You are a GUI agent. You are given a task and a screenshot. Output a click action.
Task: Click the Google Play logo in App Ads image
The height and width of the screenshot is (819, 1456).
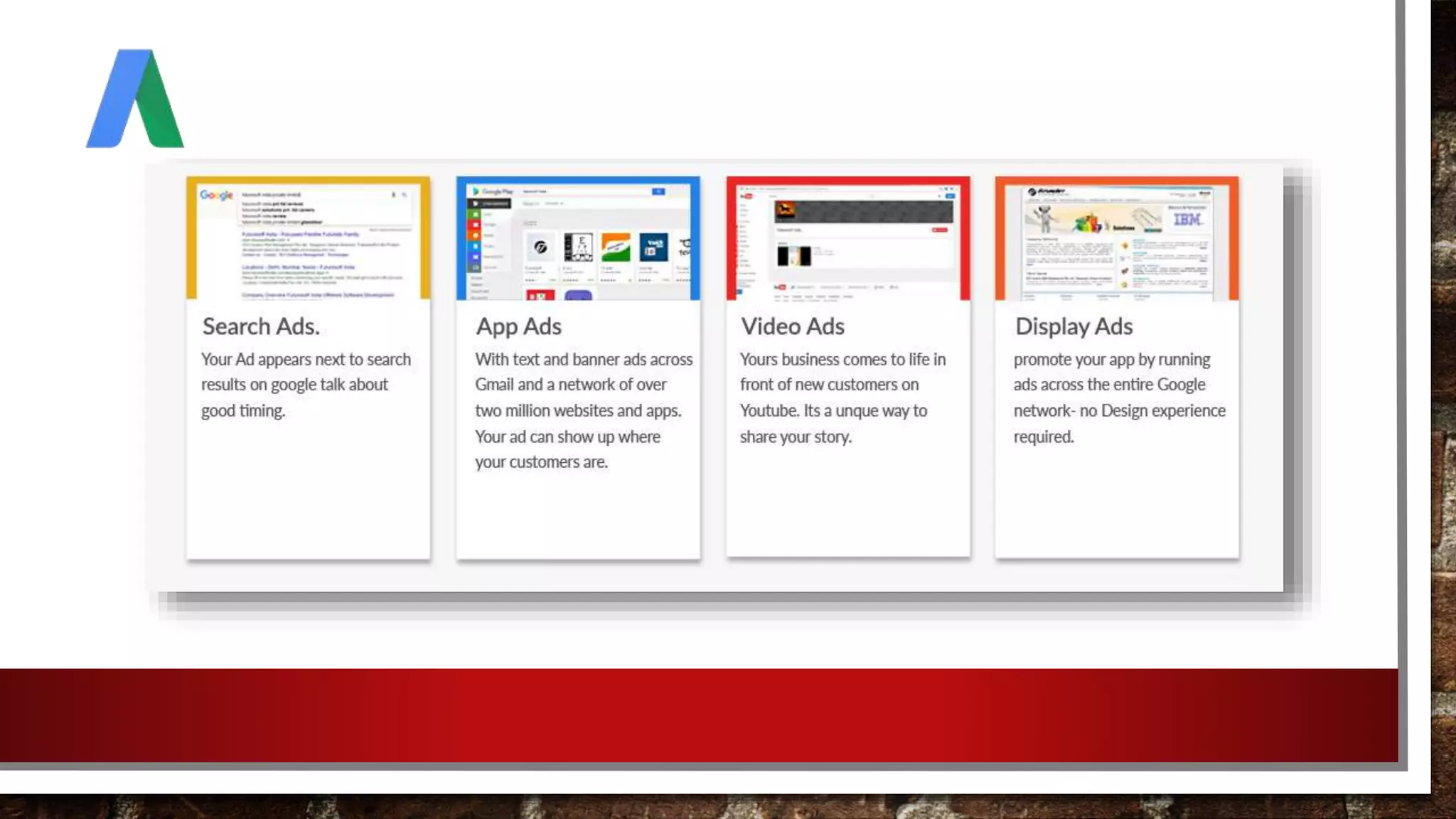click(493, 191)
